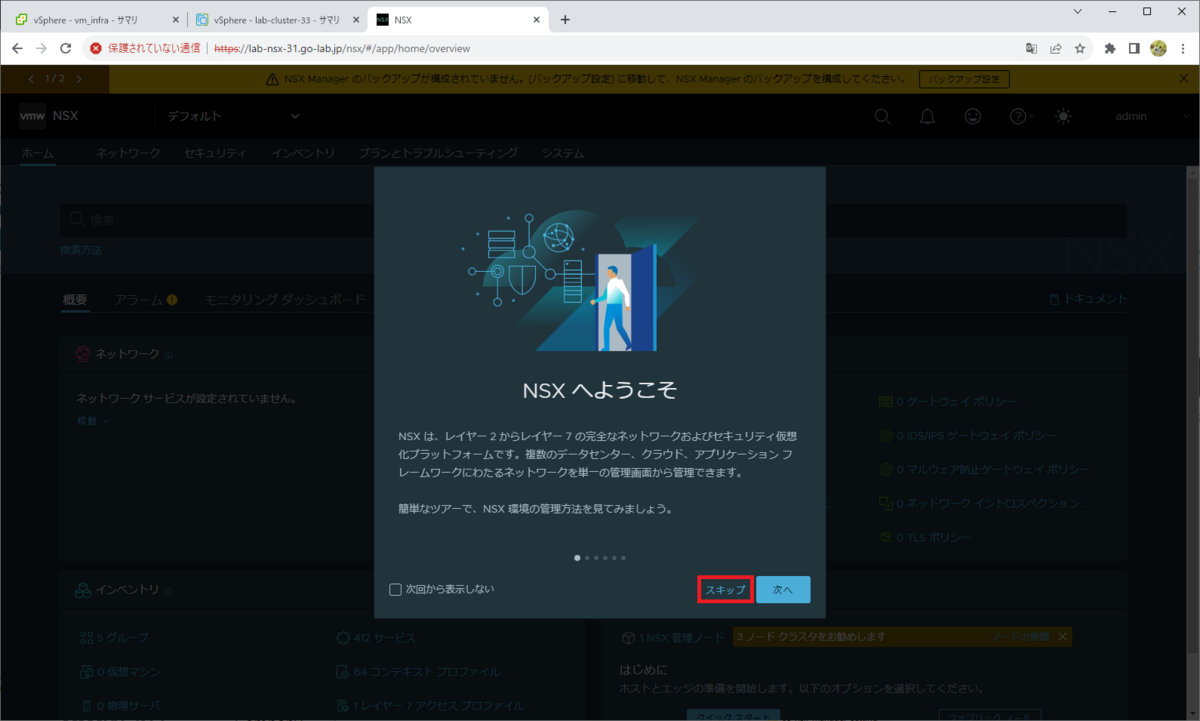Click the NSX search input field
Screen dimensions: 1200x721
593,220
